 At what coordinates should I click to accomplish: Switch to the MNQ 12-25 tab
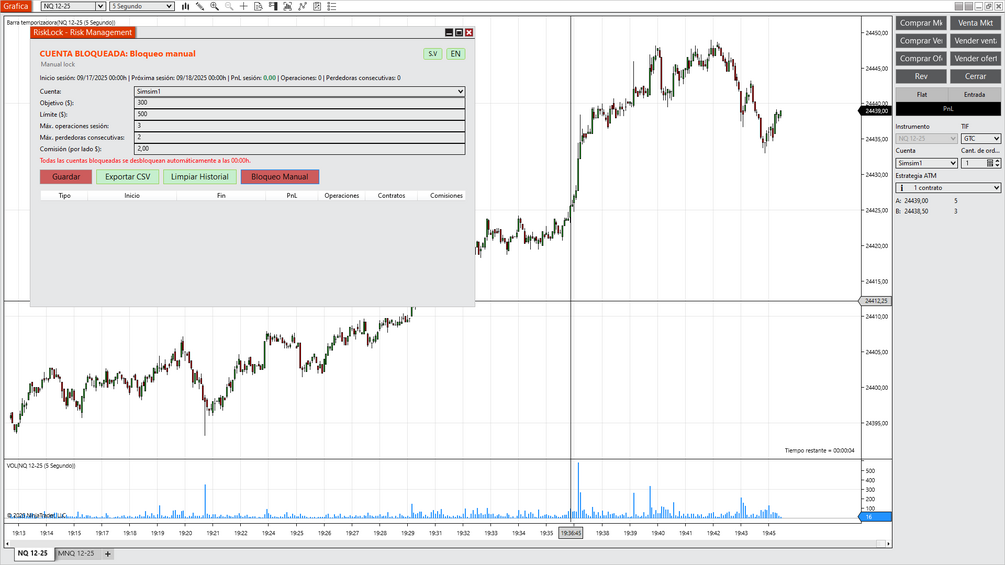(x=76, y=553)
